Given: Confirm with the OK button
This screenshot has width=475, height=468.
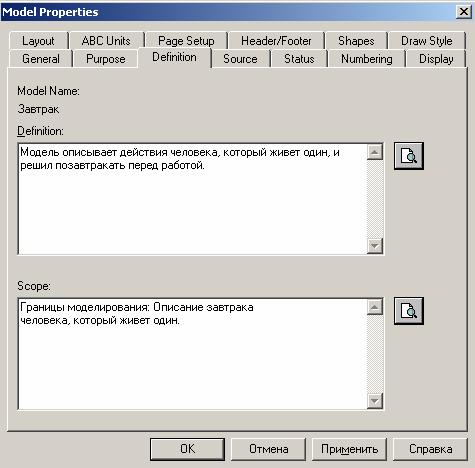Looking at the screenshot, I should [x=187, y=449].
